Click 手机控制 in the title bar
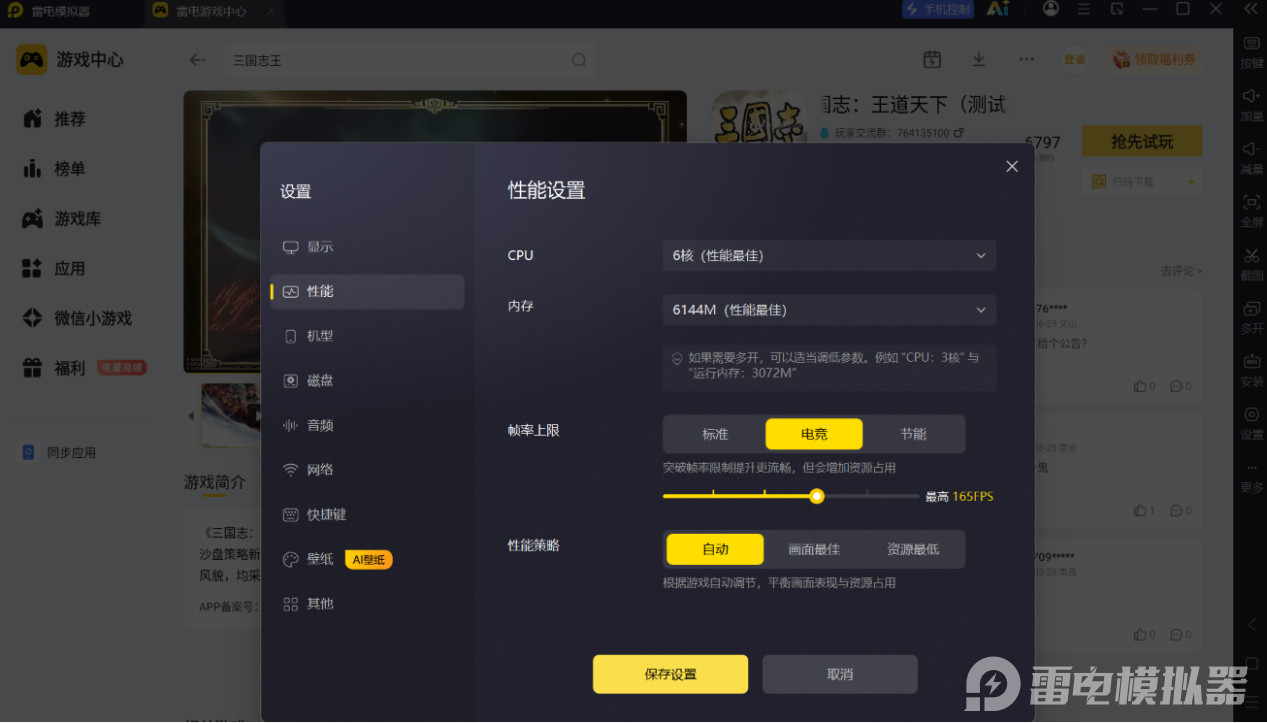Image resolution: width=1267 pixels, height=723 pixels. pyautogui.click(x=938, y=10)
